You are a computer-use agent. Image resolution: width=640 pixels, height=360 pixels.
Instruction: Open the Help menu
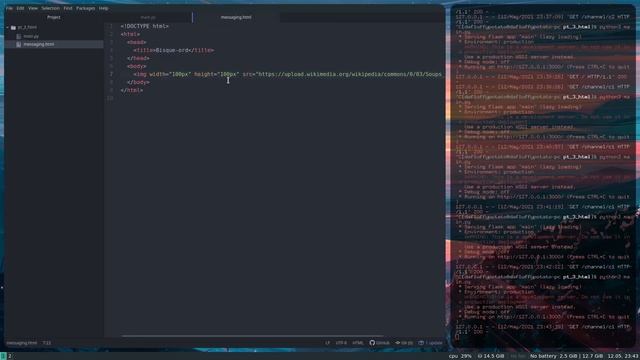(x=104, y=8)
